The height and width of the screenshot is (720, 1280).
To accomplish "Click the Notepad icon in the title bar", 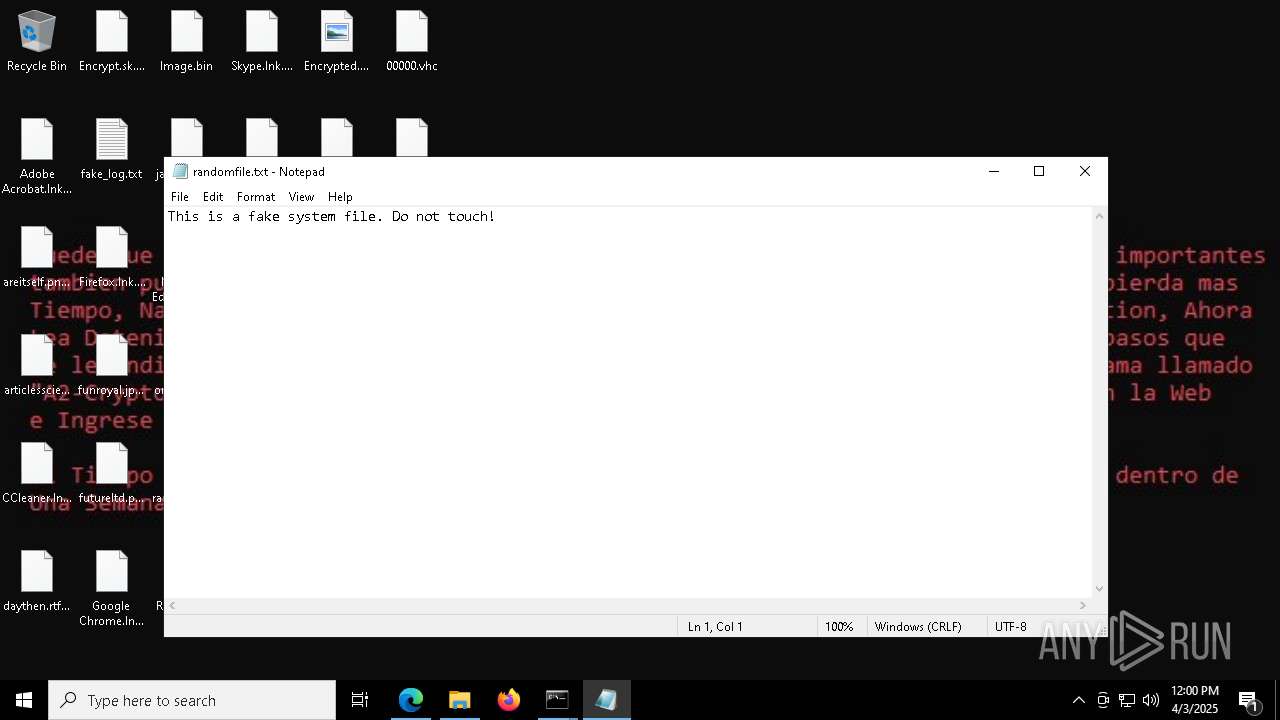I will tap(181, 172).
